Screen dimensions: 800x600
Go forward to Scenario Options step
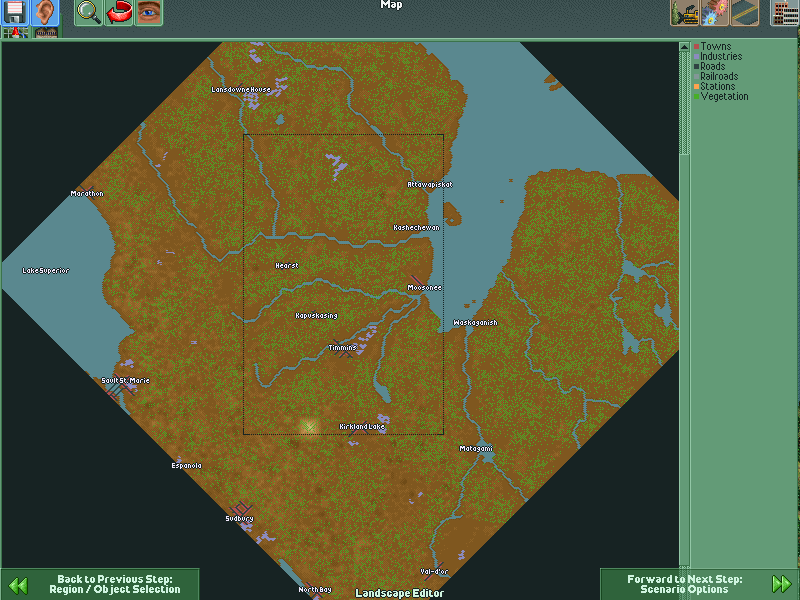tap(699, 584)
